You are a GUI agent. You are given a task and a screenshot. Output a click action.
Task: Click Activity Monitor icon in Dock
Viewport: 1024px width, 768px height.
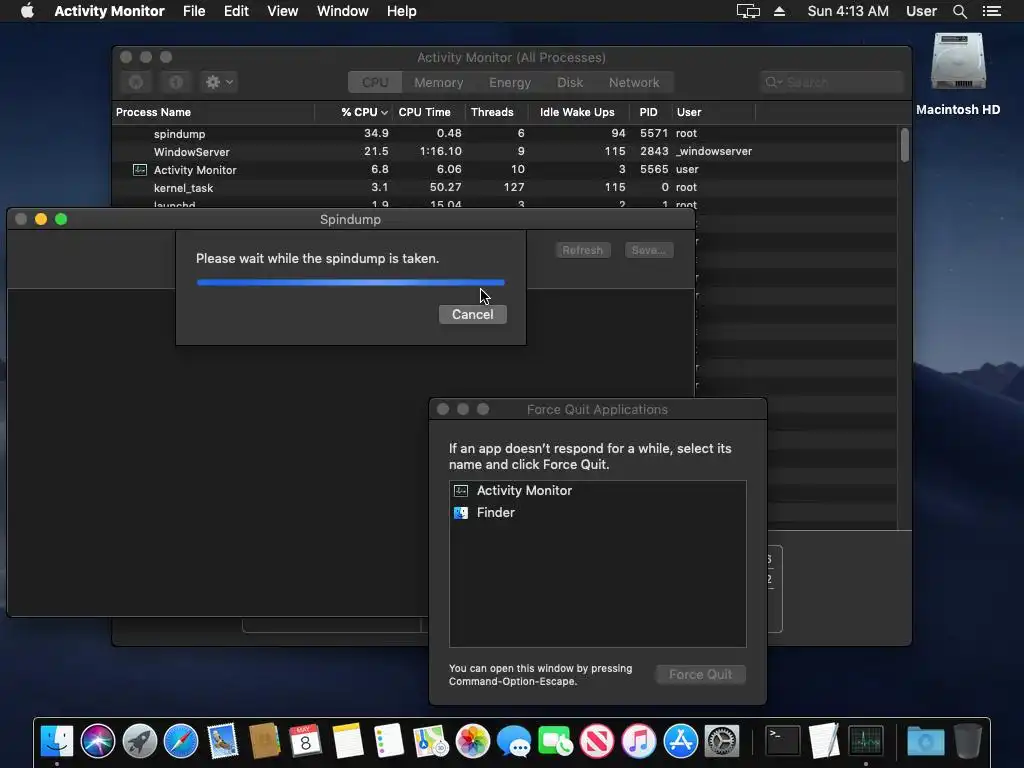coord(865,741)
